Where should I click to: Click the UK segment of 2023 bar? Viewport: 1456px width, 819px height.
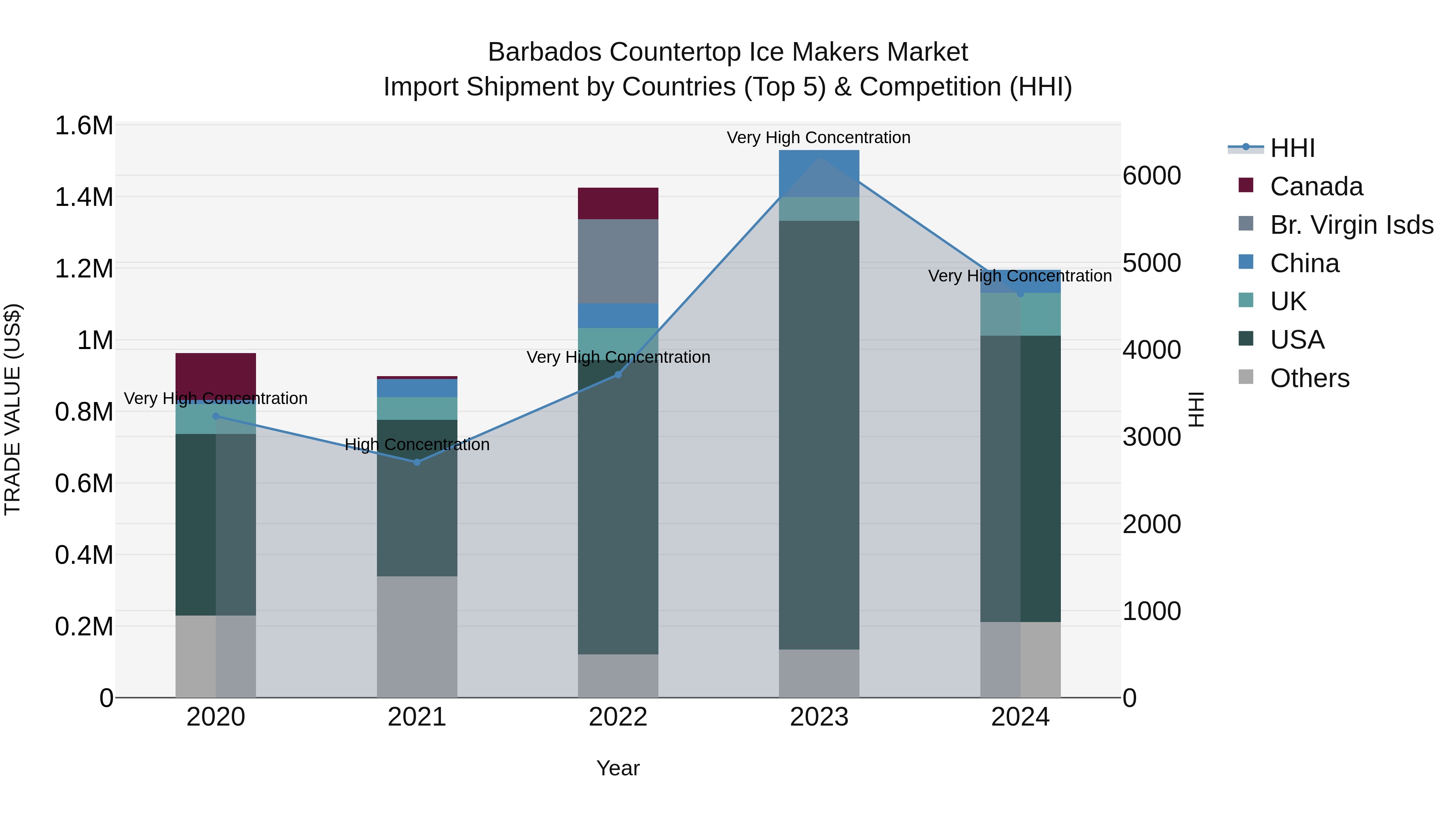[x=819, y=209]
